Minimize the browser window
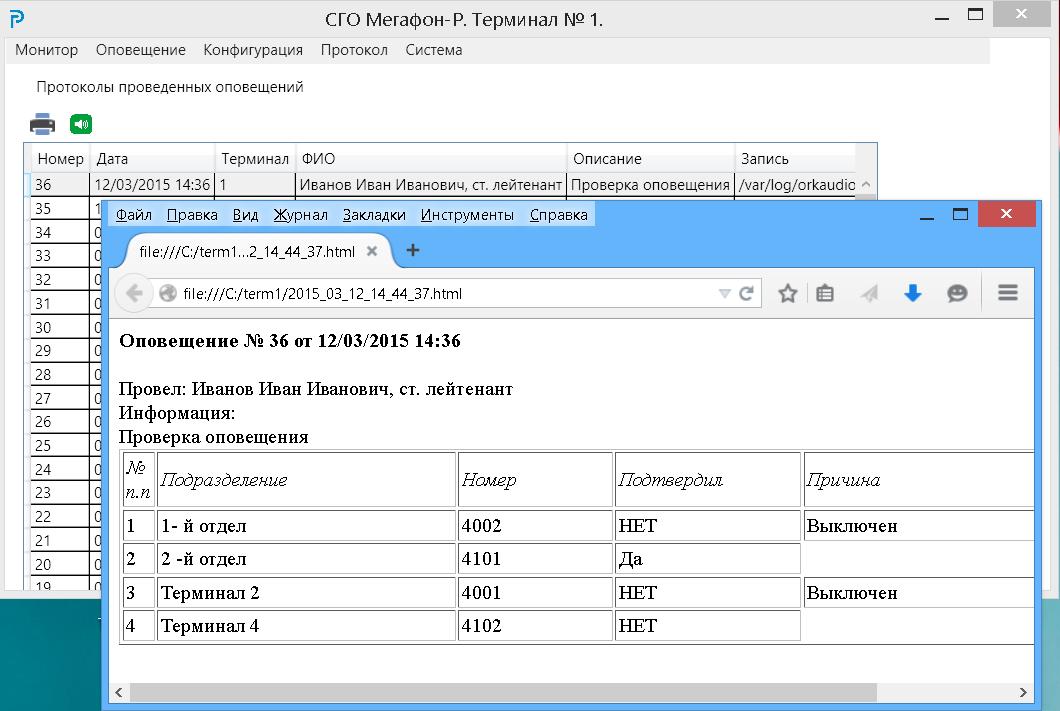This screenshot has height=711, width=1060. (927, 216)
